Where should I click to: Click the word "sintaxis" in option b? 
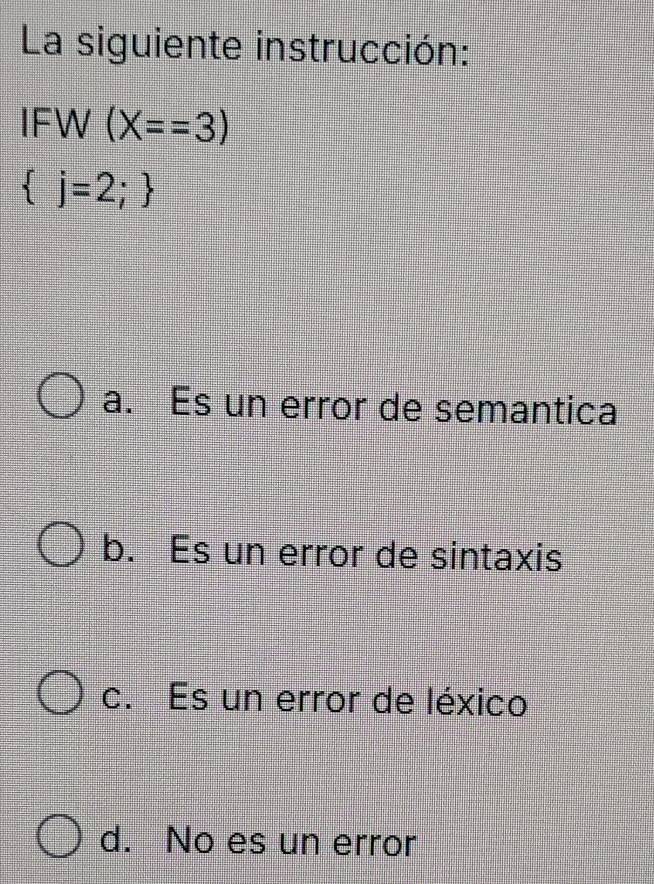pos(497,555)
